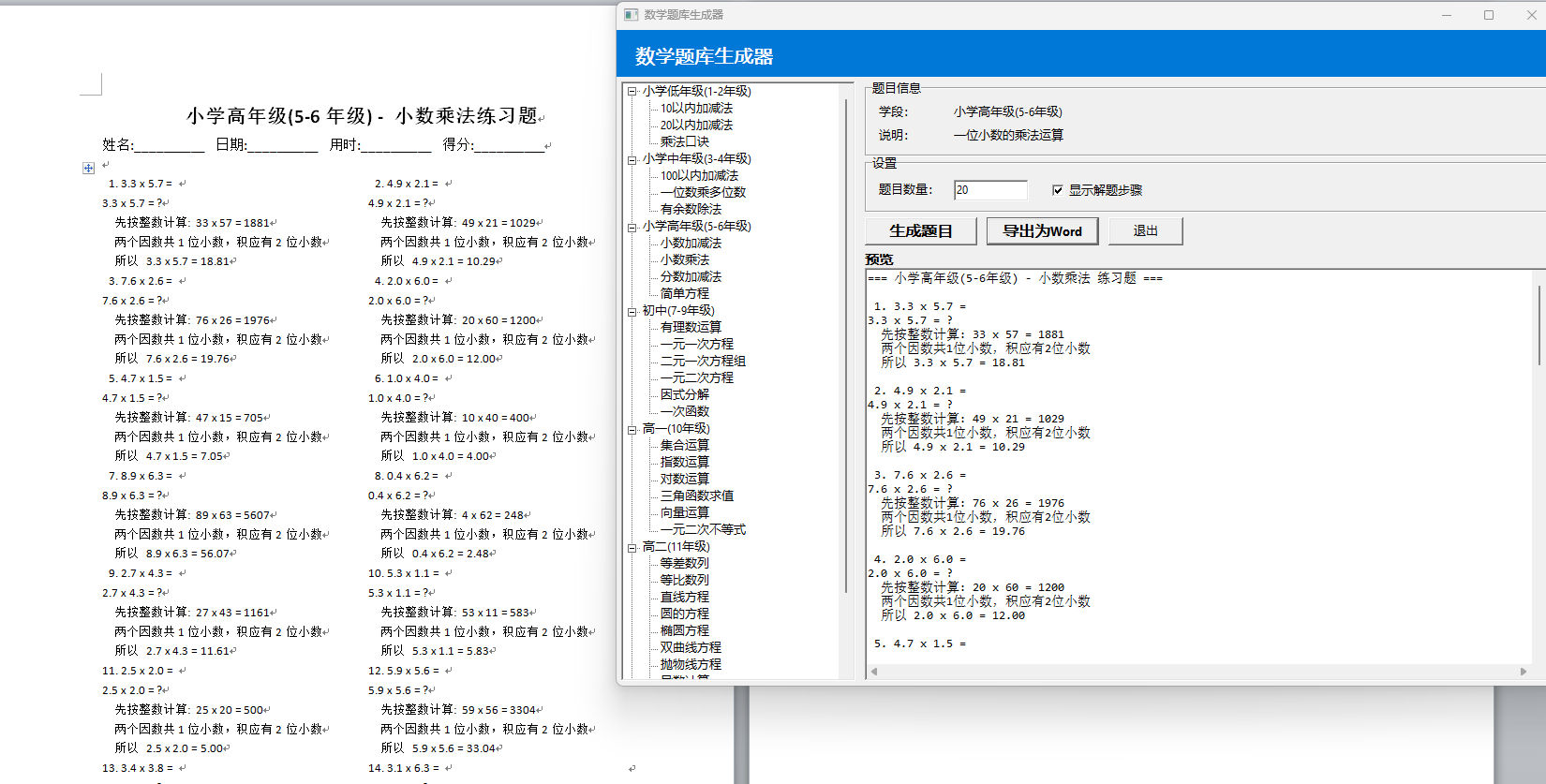Select 对数运算 in the tree
This screenshot has width=1546, height=784.
pos(684,480)
